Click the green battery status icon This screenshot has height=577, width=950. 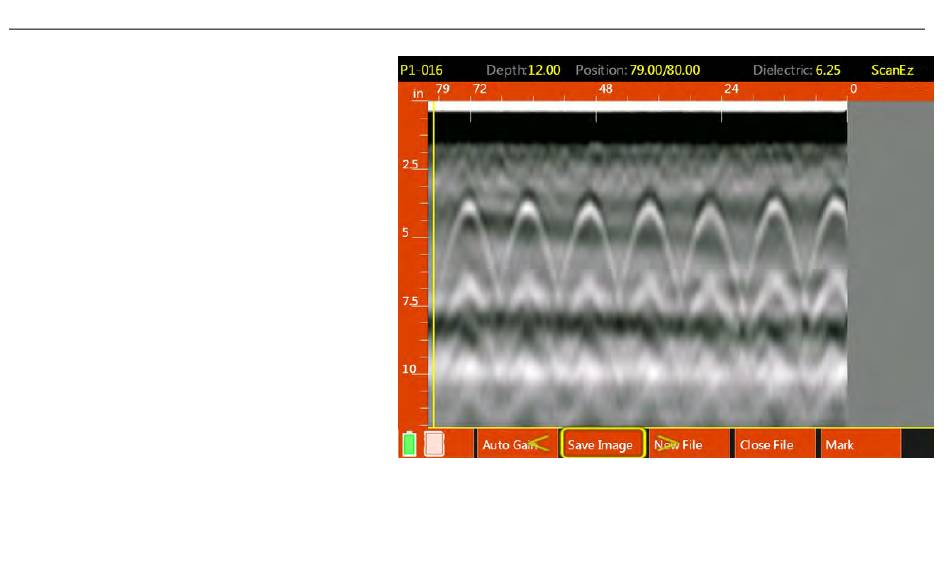(x=409, y=444)
